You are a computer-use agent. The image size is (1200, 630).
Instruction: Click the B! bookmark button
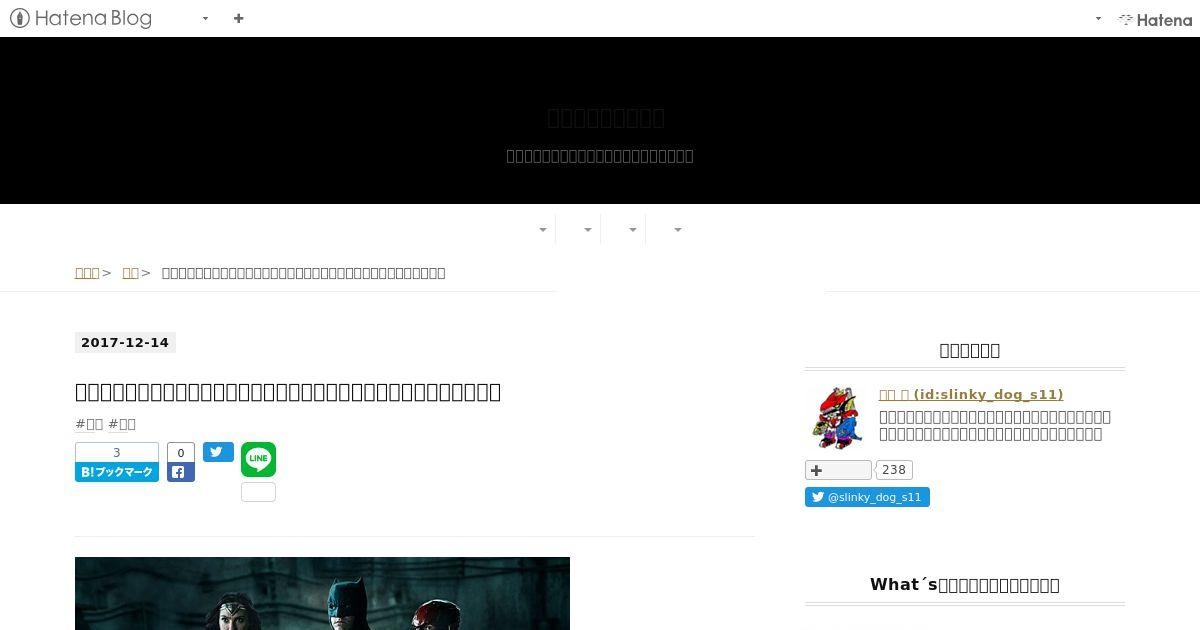(117, 472)
